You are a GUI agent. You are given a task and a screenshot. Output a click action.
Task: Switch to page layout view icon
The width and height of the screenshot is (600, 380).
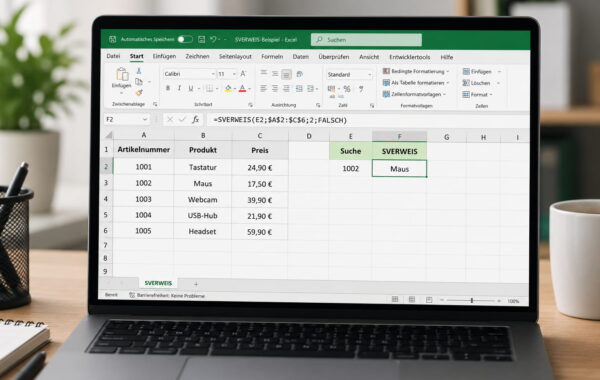pos(412,300)
